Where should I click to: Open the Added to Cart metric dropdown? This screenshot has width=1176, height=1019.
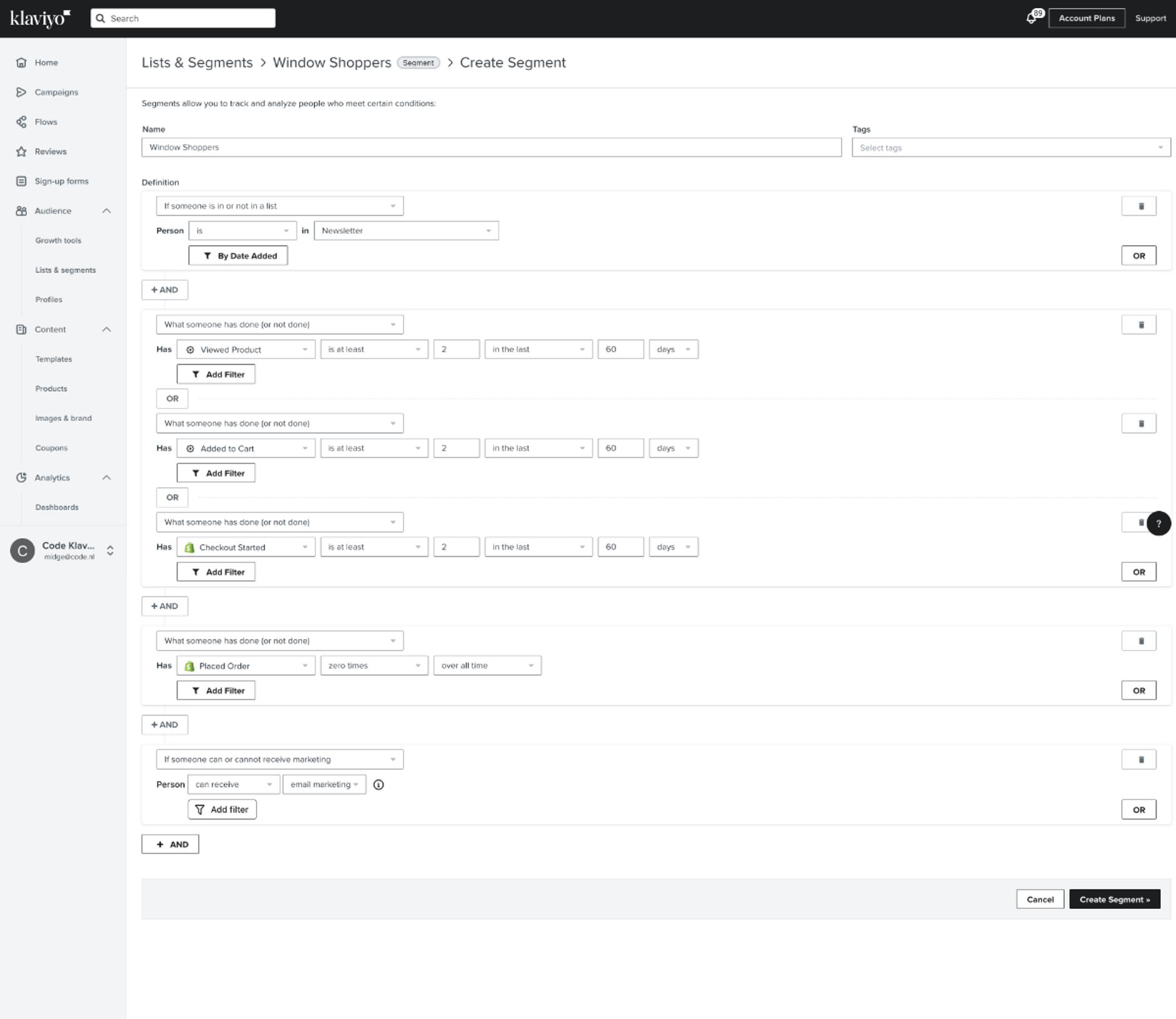pyautogui.click(x=246, y=449)
